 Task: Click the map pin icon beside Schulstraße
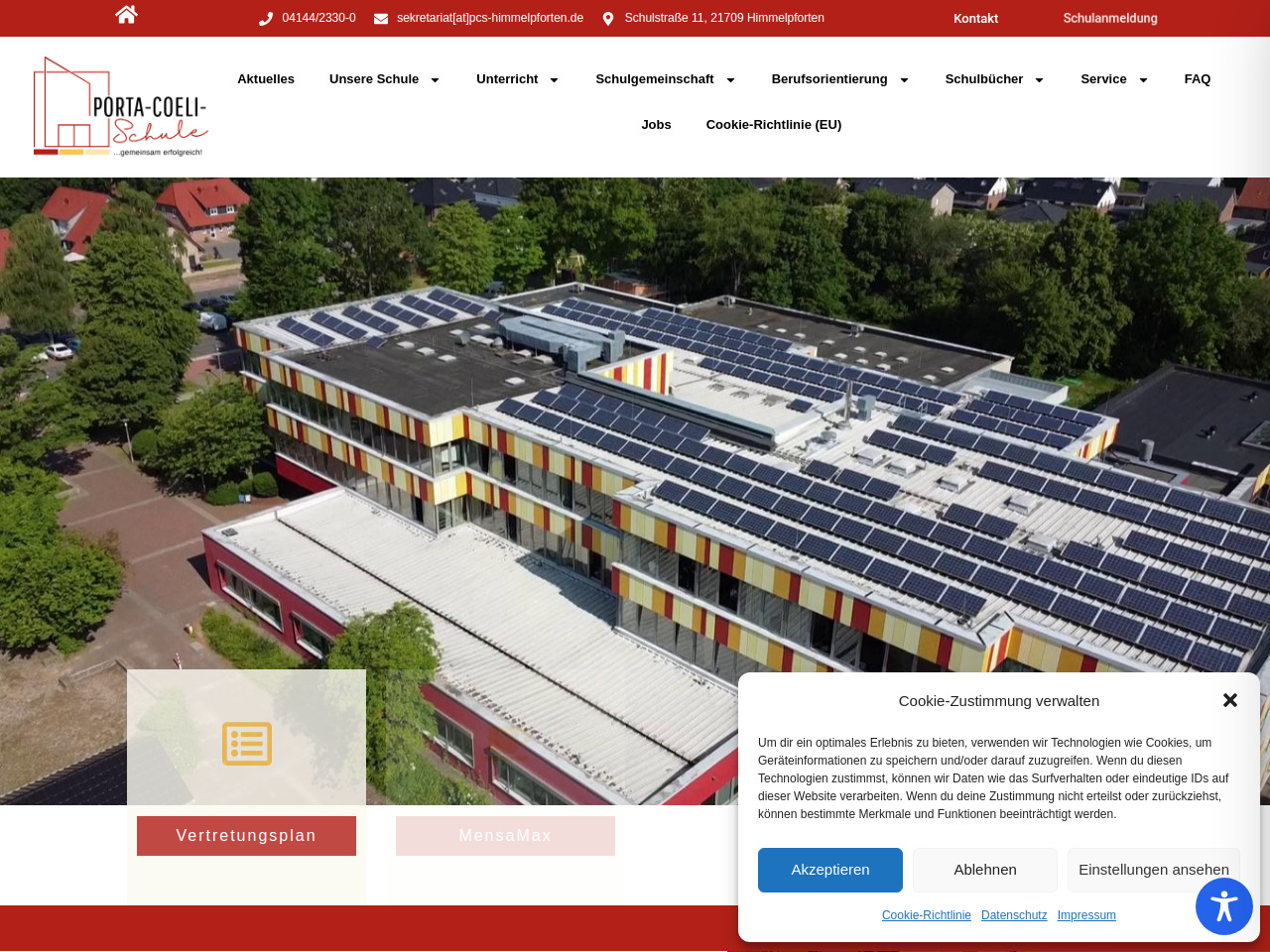coord(608,19)
